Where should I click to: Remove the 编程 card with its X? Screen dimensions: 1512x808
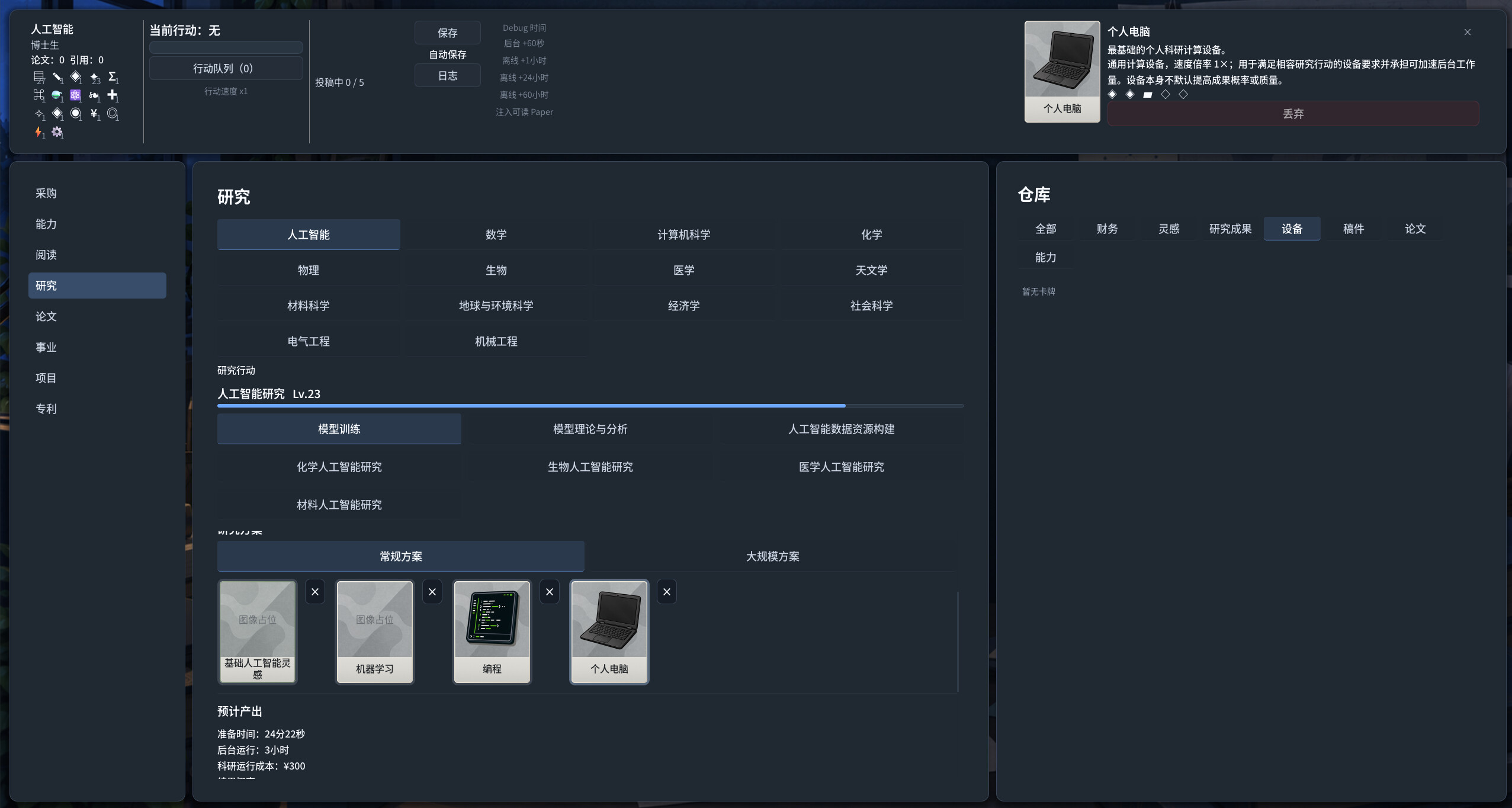tap(550, 592)
